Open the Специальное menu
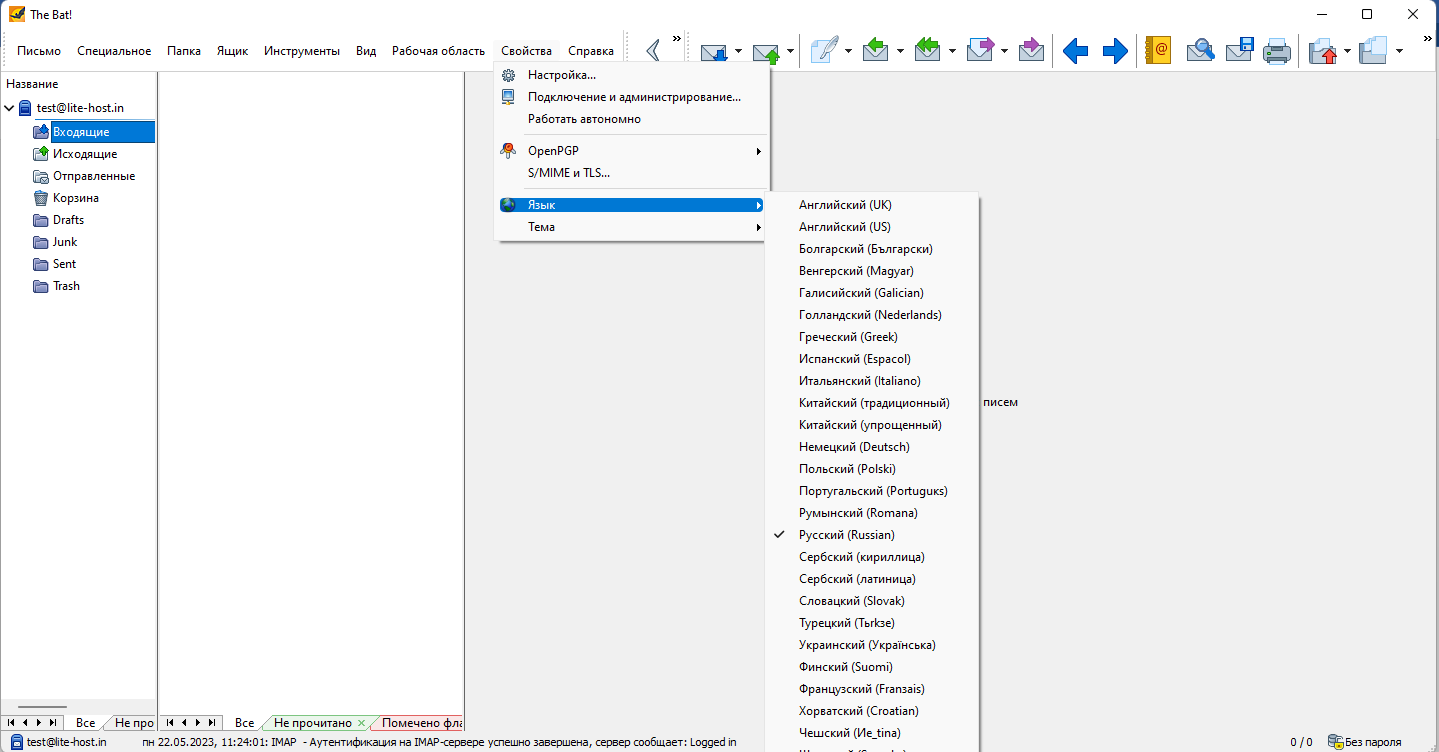Viewport: 1439px width, 752px height. [114, 51]
